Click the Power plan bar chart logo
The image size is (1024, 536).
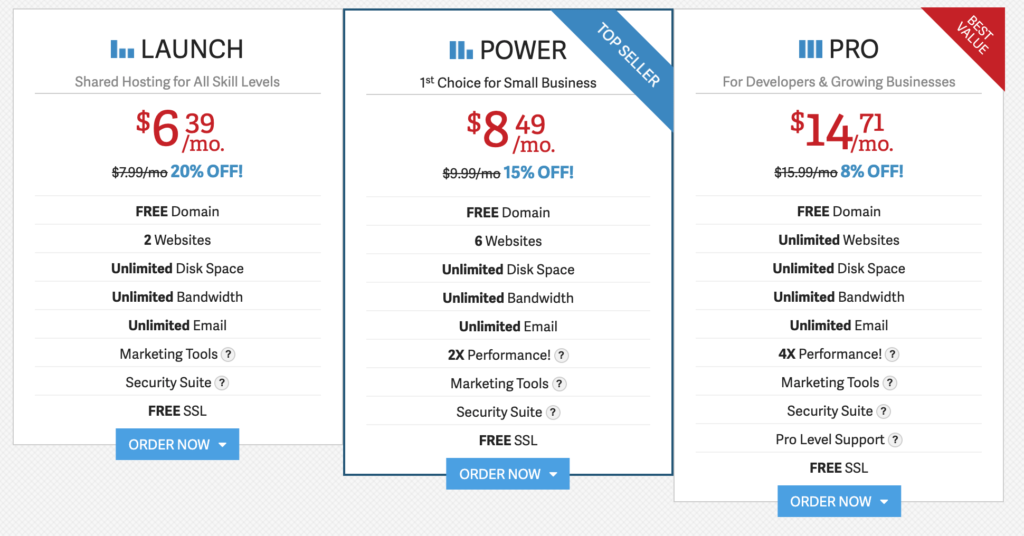point(461,50)
